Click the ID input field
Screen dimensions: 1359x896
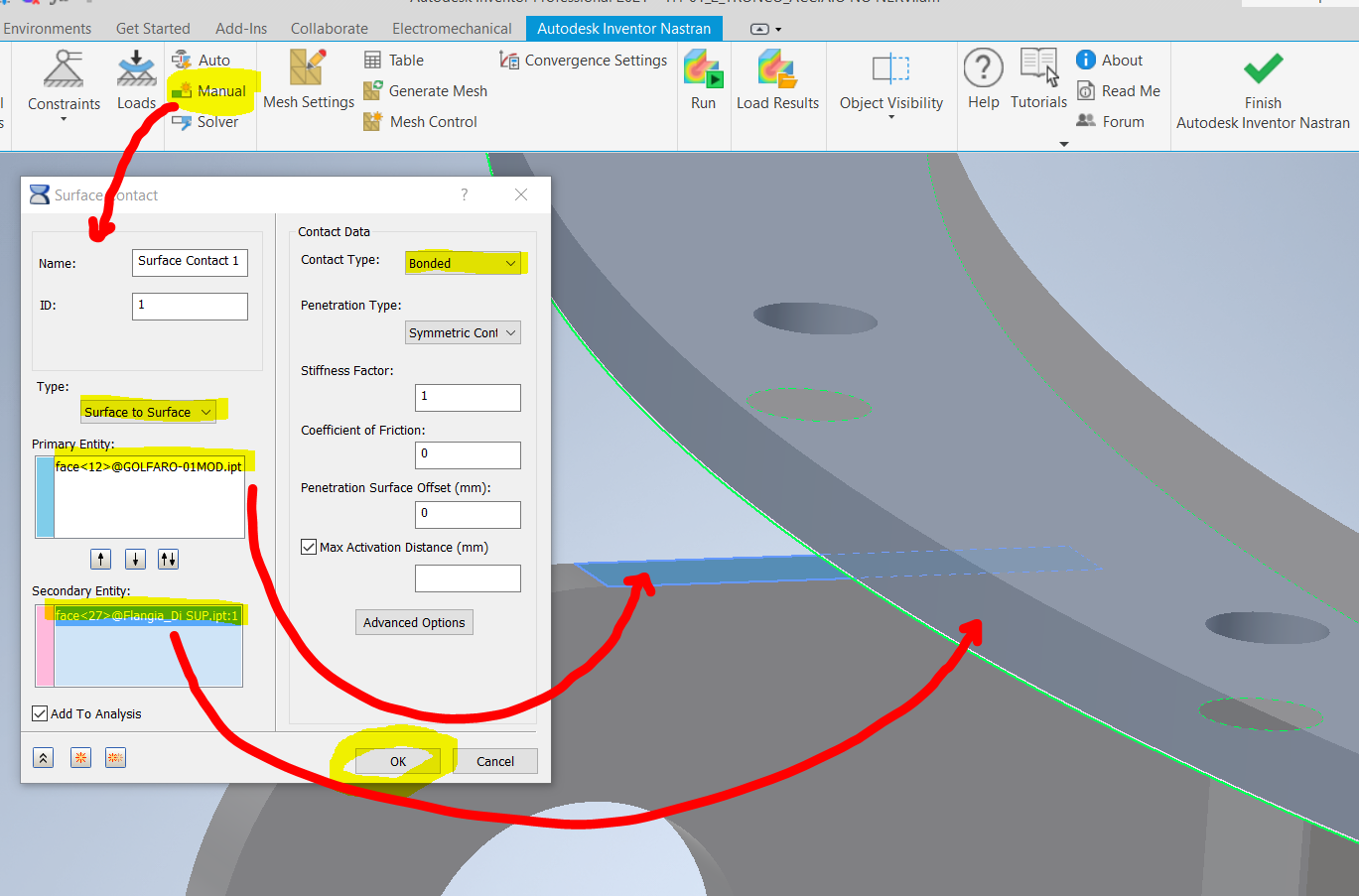coord(190,307)
